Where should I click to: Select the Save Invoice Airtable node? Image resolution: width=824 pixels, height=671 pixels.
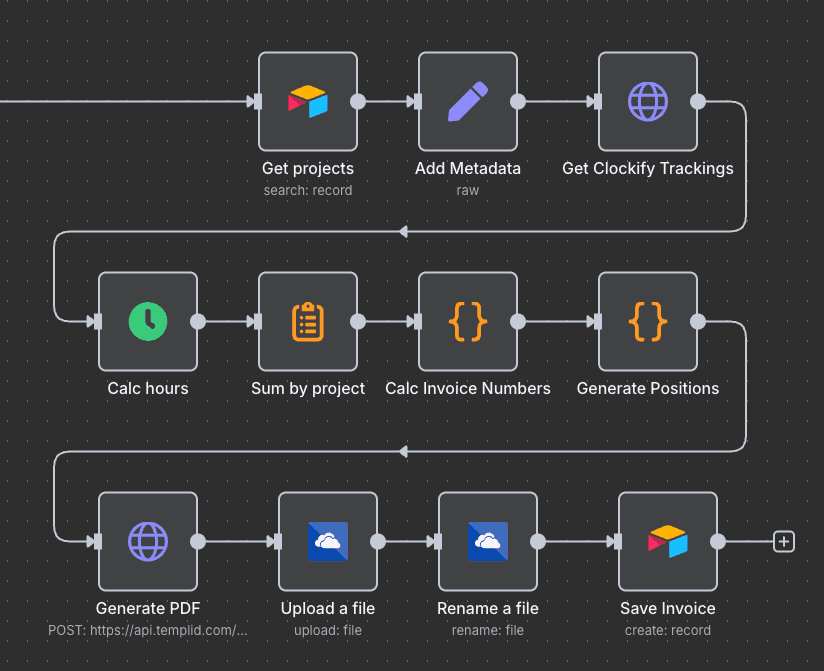[668, 542]
